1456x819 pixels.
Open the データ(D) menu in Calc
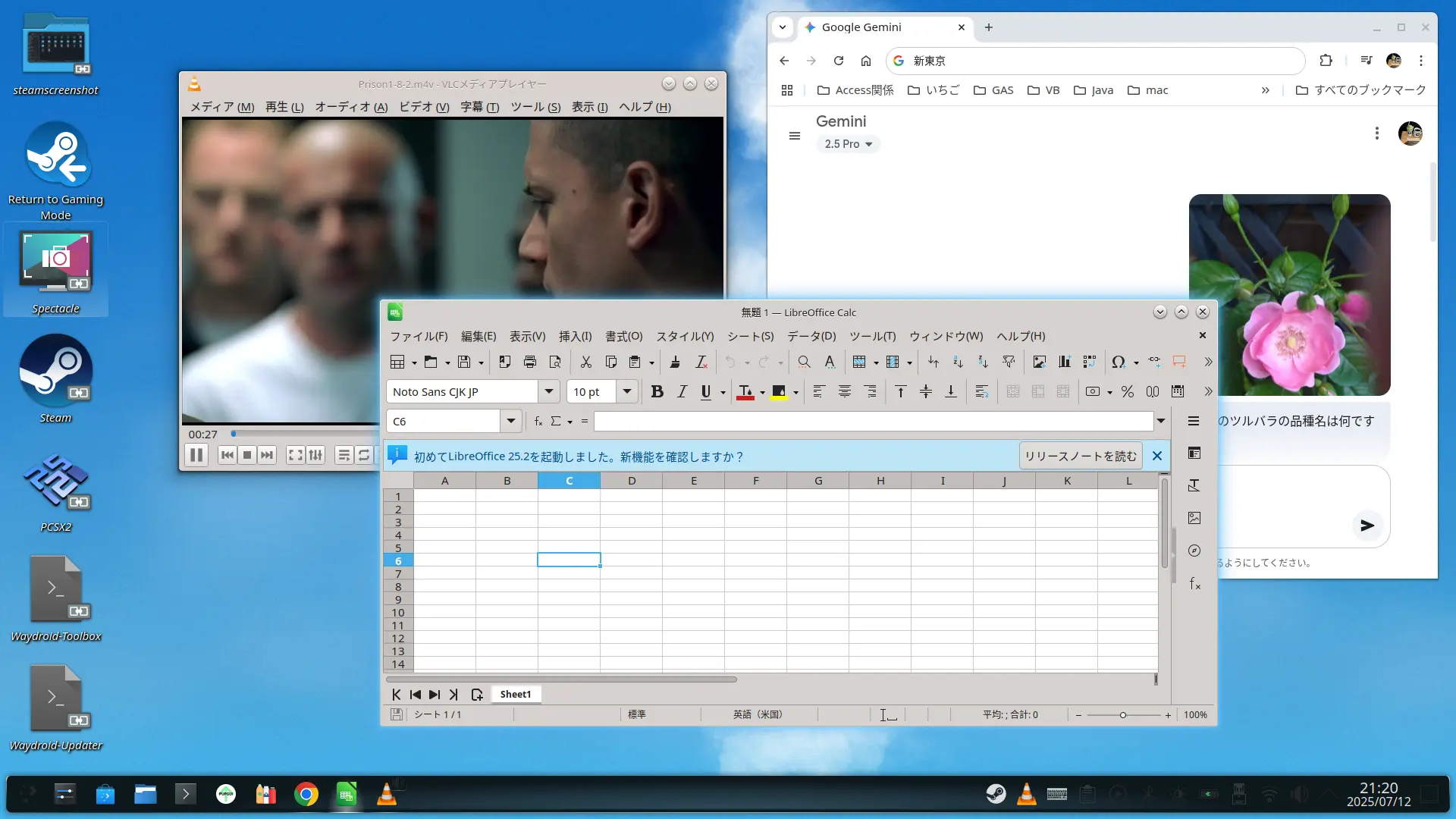point(811,336)
